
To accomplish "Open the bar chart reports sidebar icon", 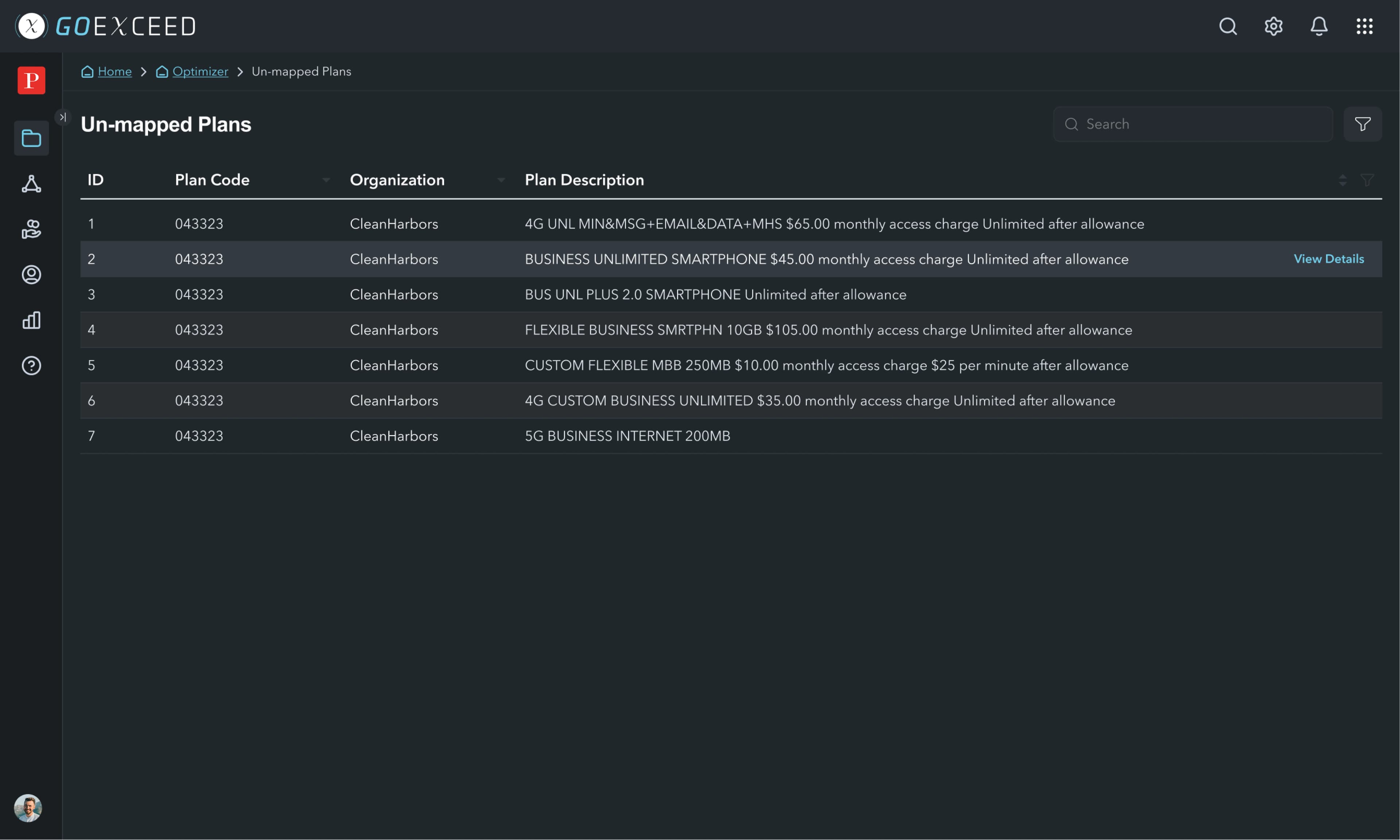I will pos(31,320).
